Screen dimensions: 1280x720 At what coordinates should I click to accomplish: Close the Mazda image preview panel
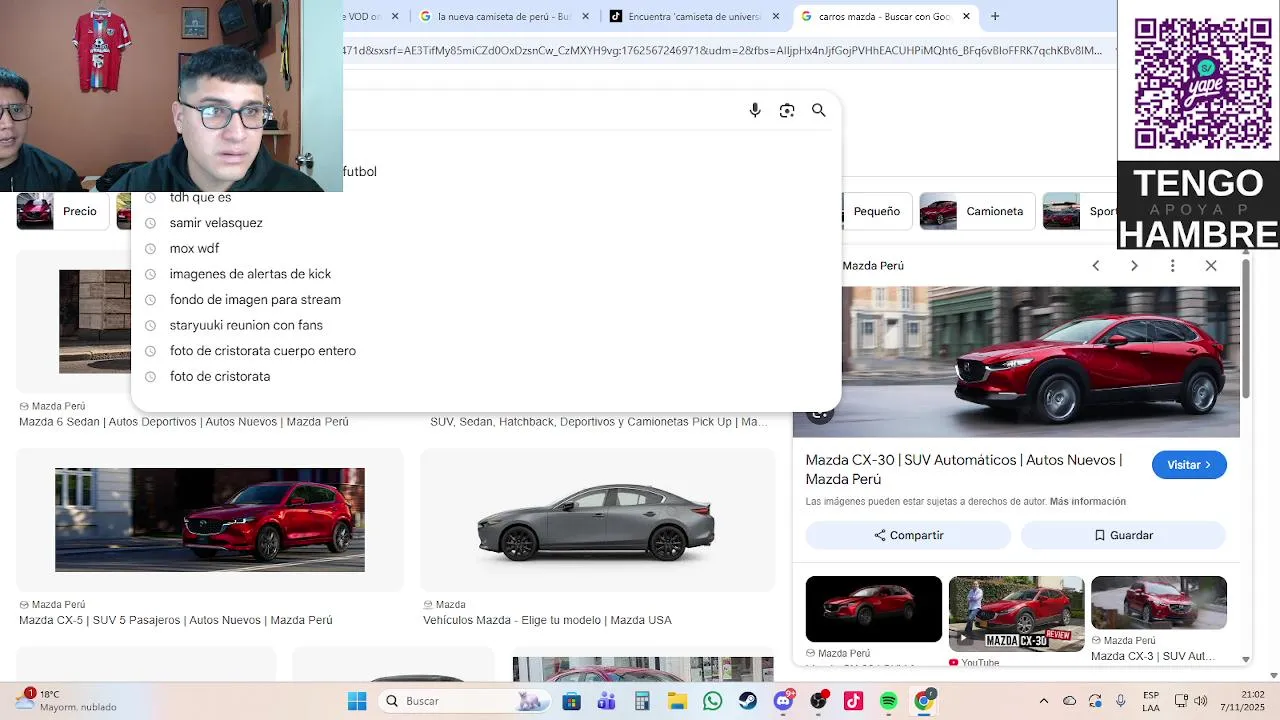pyautogui.click(x=1211, y=266)
